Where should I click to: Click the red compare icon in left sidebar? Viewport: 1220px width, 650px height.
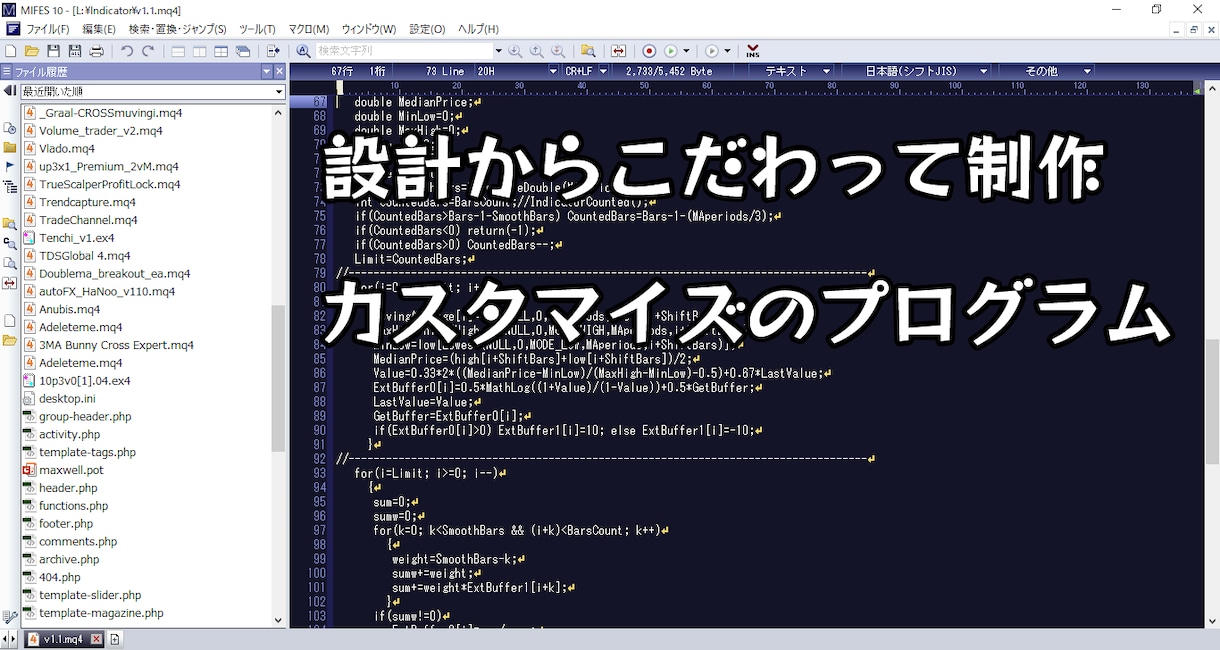pyautogui.click(x=9, y=283)
